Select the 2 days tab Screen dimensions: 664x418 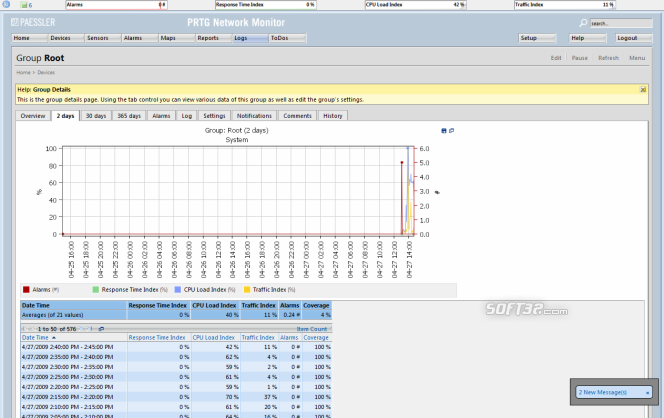coord(66,116)
